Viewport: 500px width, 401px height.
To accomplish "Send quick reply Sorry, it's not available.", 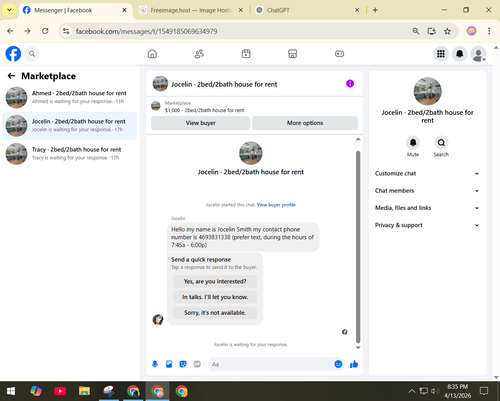I will pyautogui.click(x=215, y=313).
